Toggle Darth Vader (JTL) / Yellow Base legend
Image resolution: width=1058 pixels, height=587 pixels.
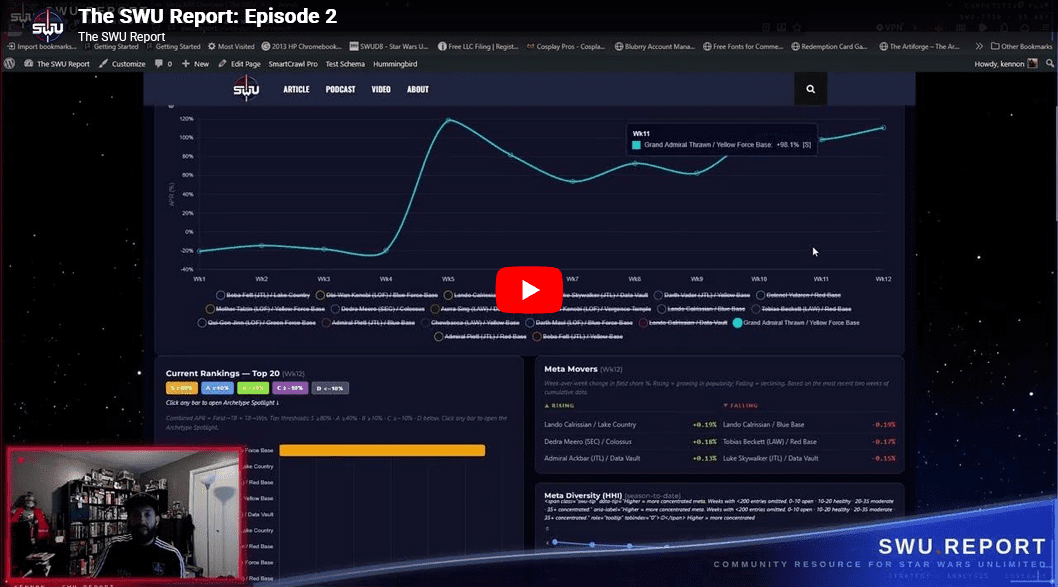[x=702, y=295]
